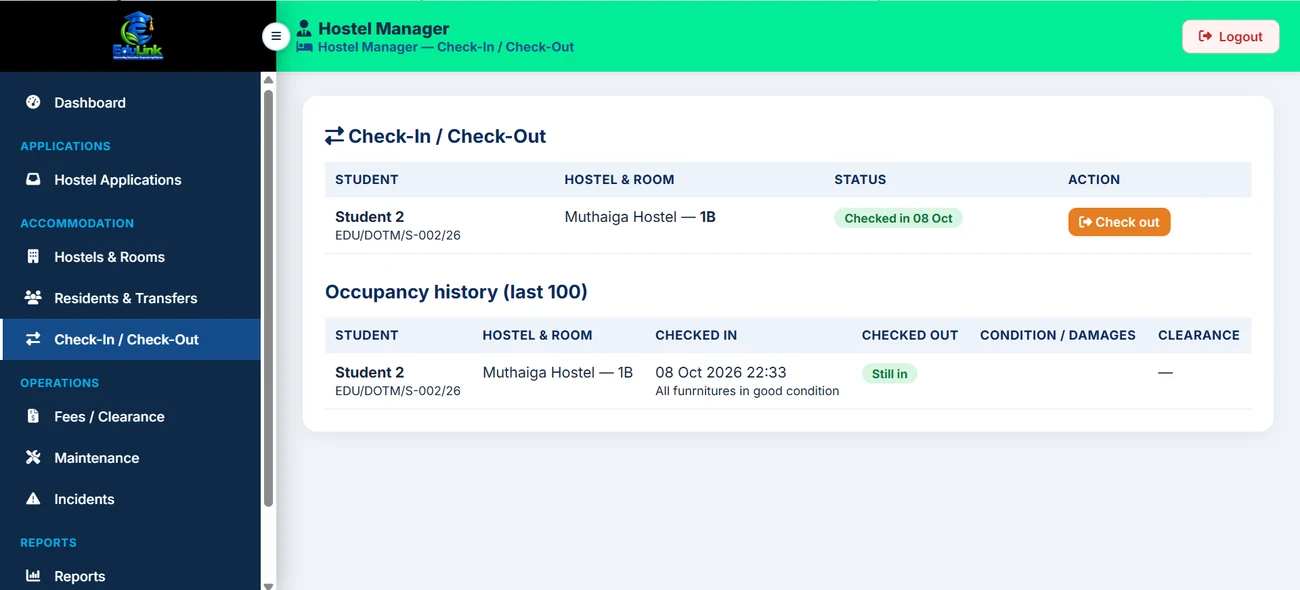Click the Incidents warning triangle icon
1300x590 pixels.
(33, 498)
